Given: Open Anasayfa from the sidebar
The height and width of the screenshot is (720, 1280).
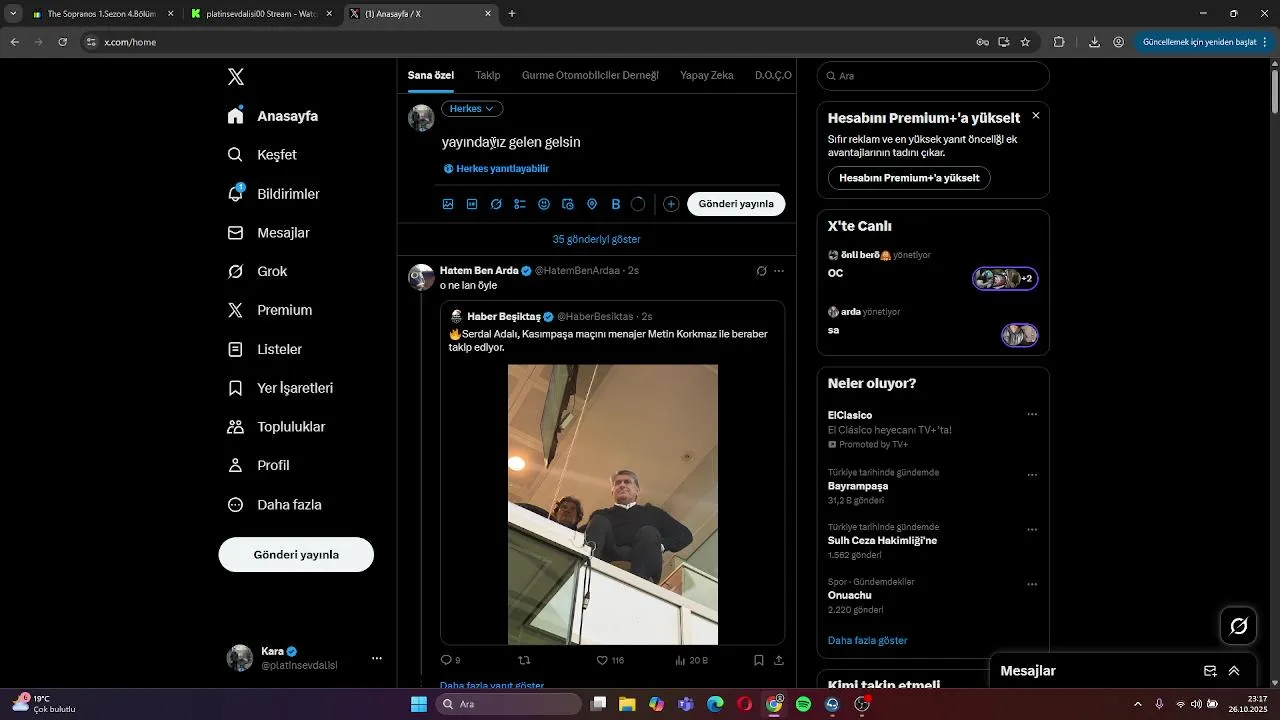Looking at the screenshot, I should coord(273,116).
